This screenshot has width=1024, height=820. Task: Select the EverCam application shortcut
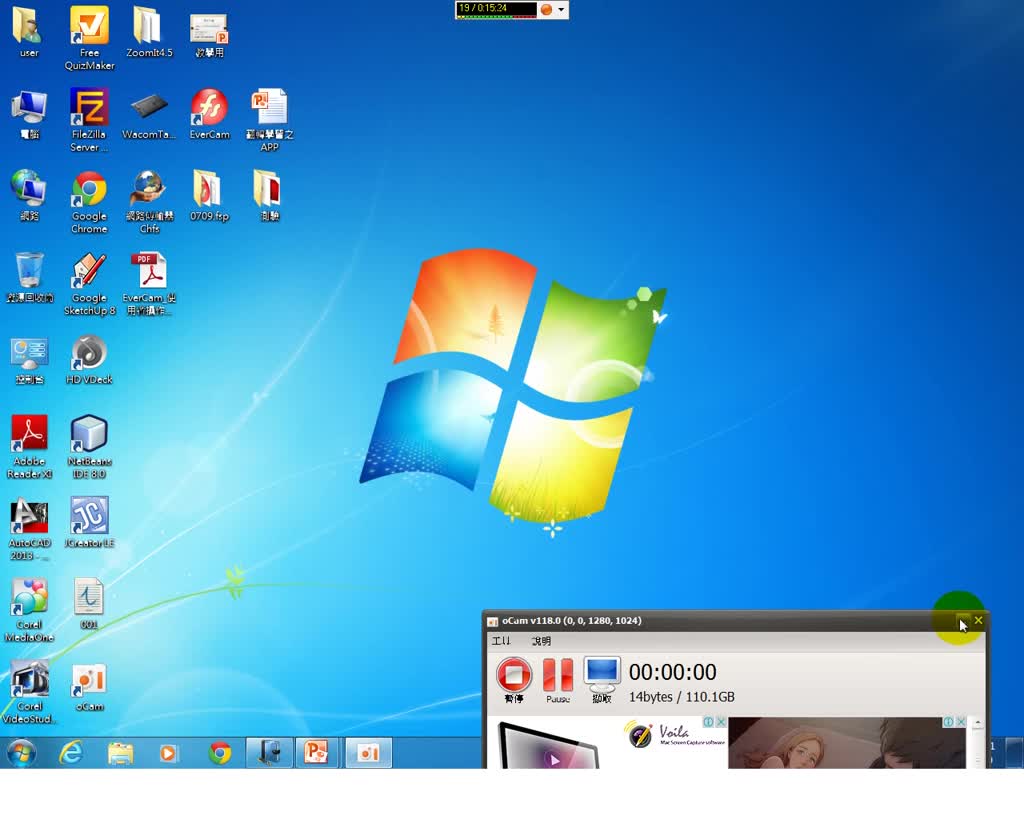210,114
